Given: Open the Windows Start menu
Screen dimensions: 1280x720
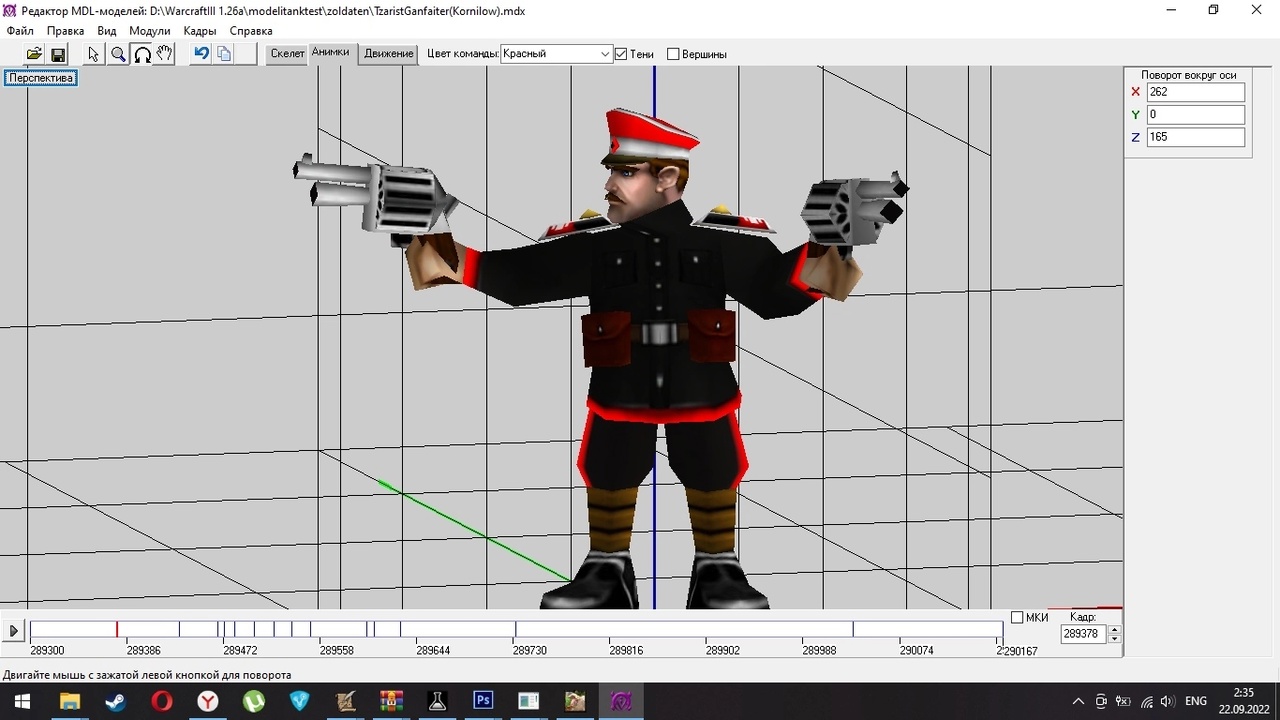Looking at the screenshot, I should coord(22,701).
